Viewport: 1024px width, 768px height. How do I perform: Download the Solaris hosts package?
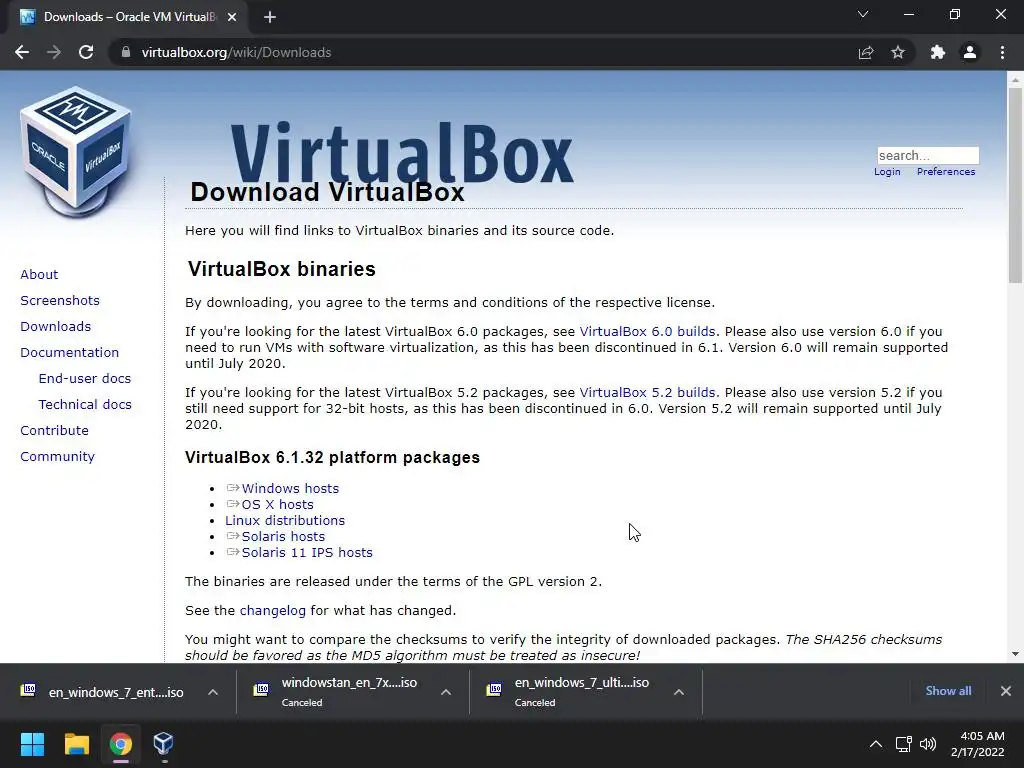click(x=283, y=537)
